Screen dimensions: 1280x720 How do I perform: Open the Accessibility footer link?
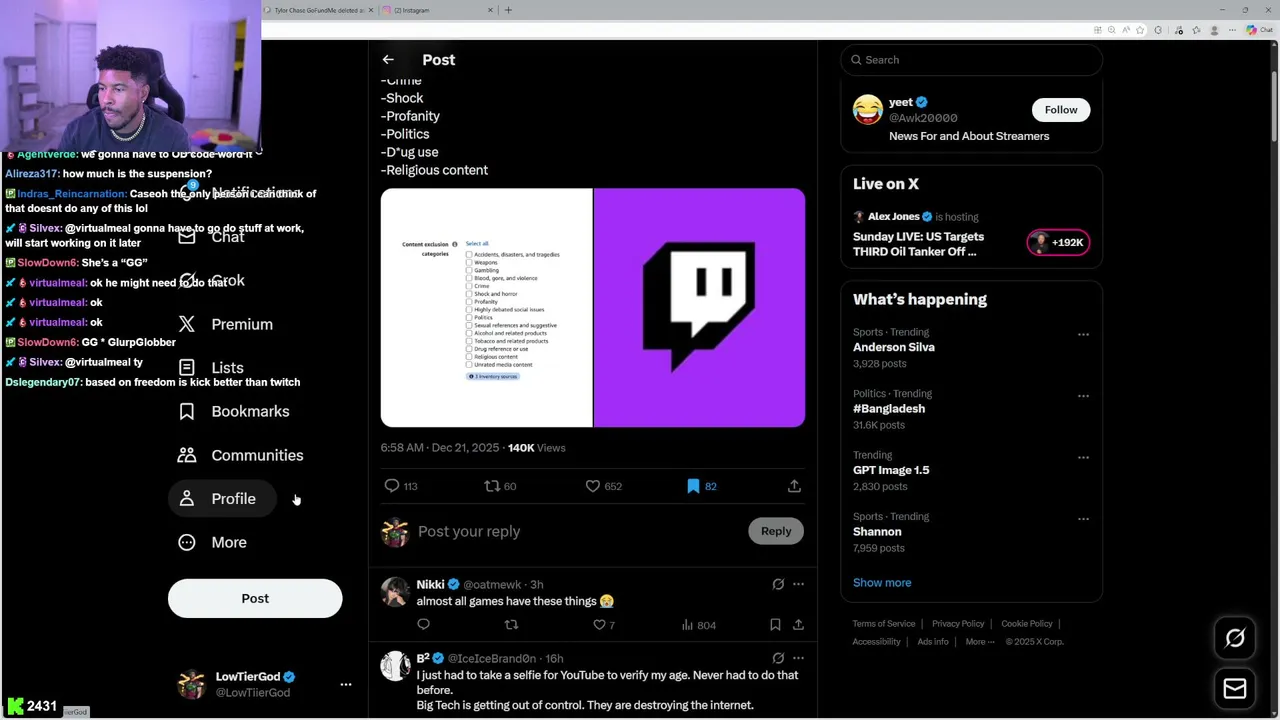point(877,642)
